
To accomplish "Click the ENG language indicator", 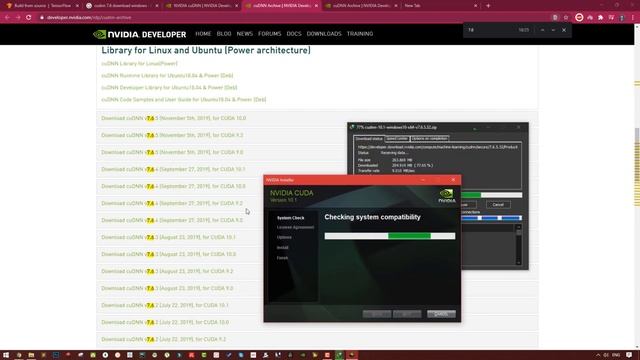I will coord(616,355).
